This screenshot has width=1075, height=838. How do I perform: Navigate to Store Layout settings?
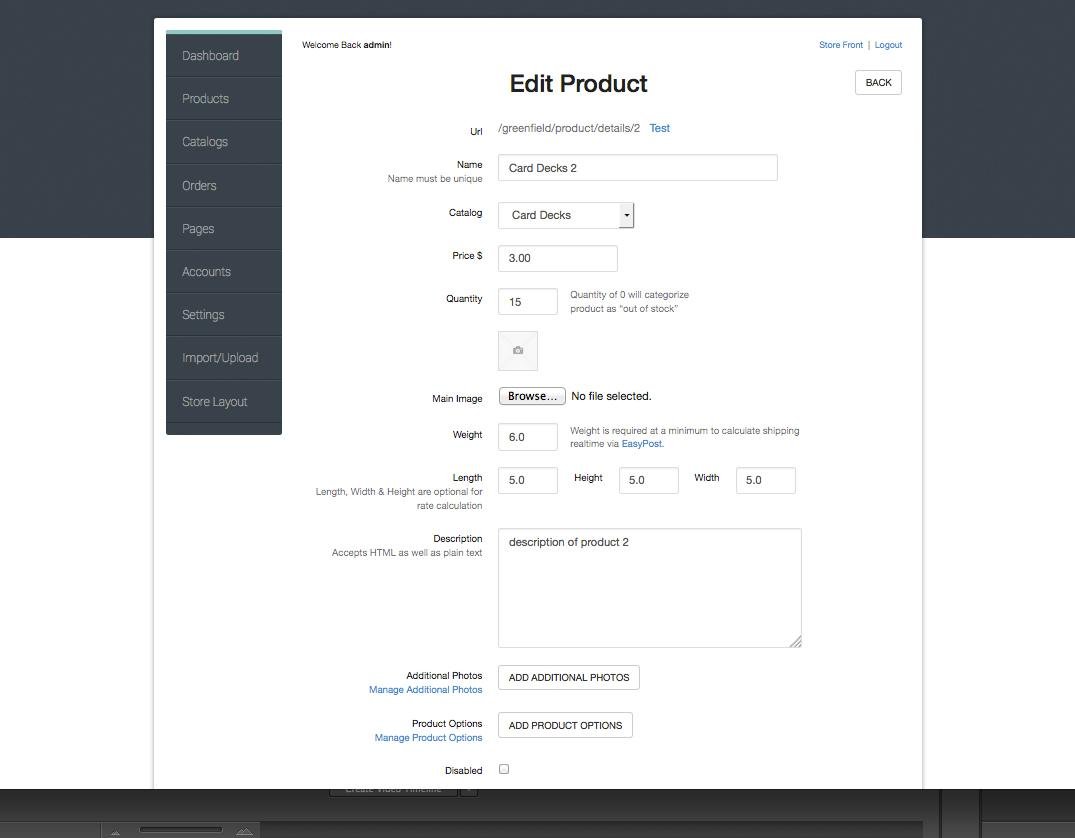(x=214, y=401)
